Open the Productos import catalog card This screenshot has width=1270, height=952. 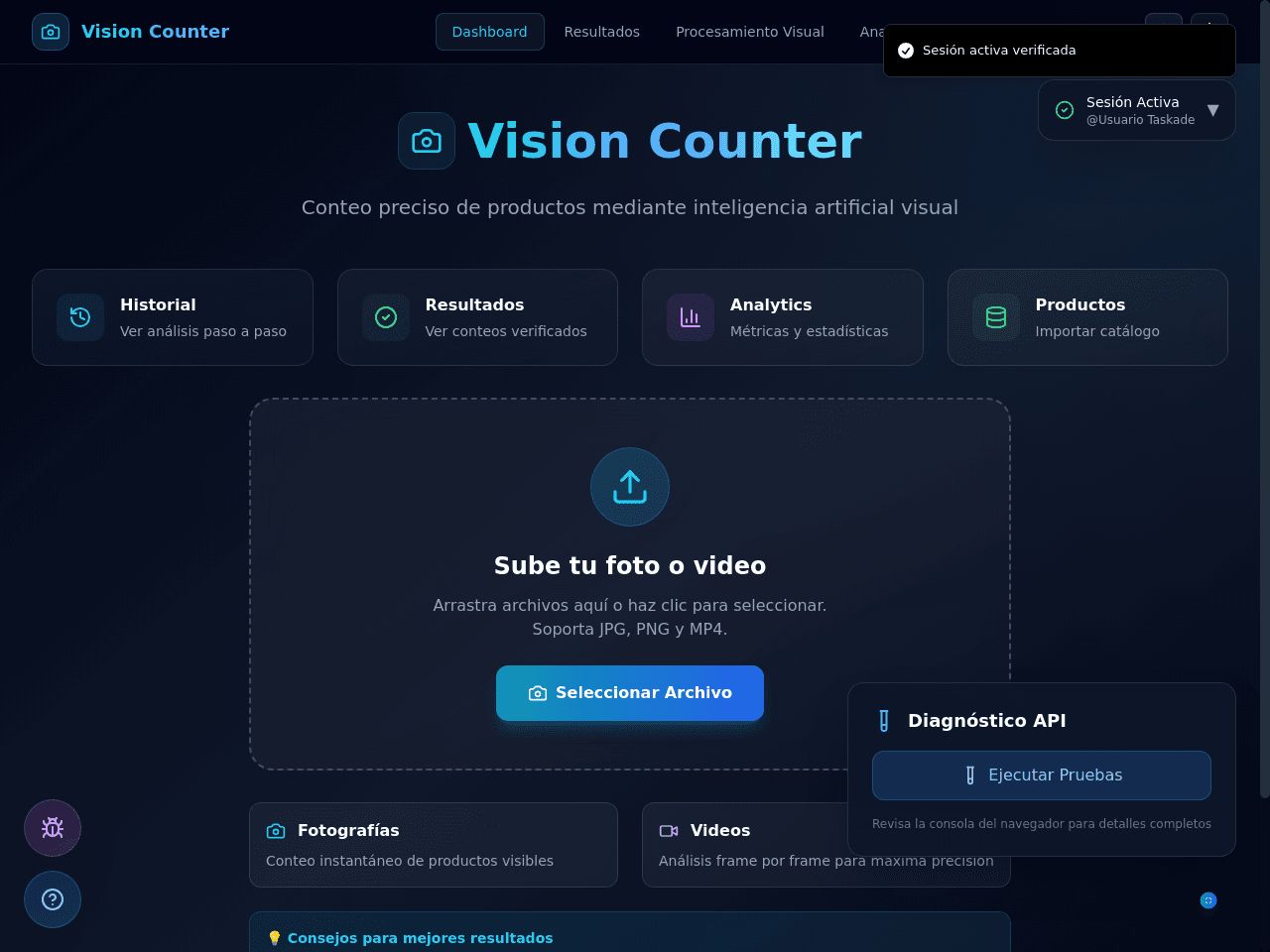click(1087, 317)
